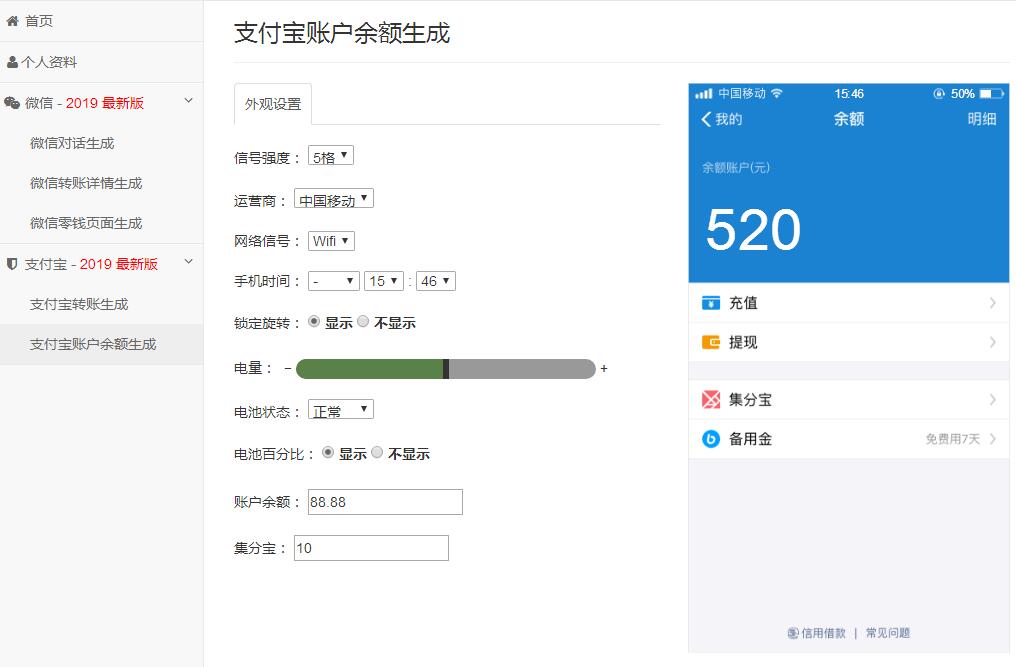Click the 备用金 blue circle icon
Screen dimensions: 1016x667
click(711, 439)
